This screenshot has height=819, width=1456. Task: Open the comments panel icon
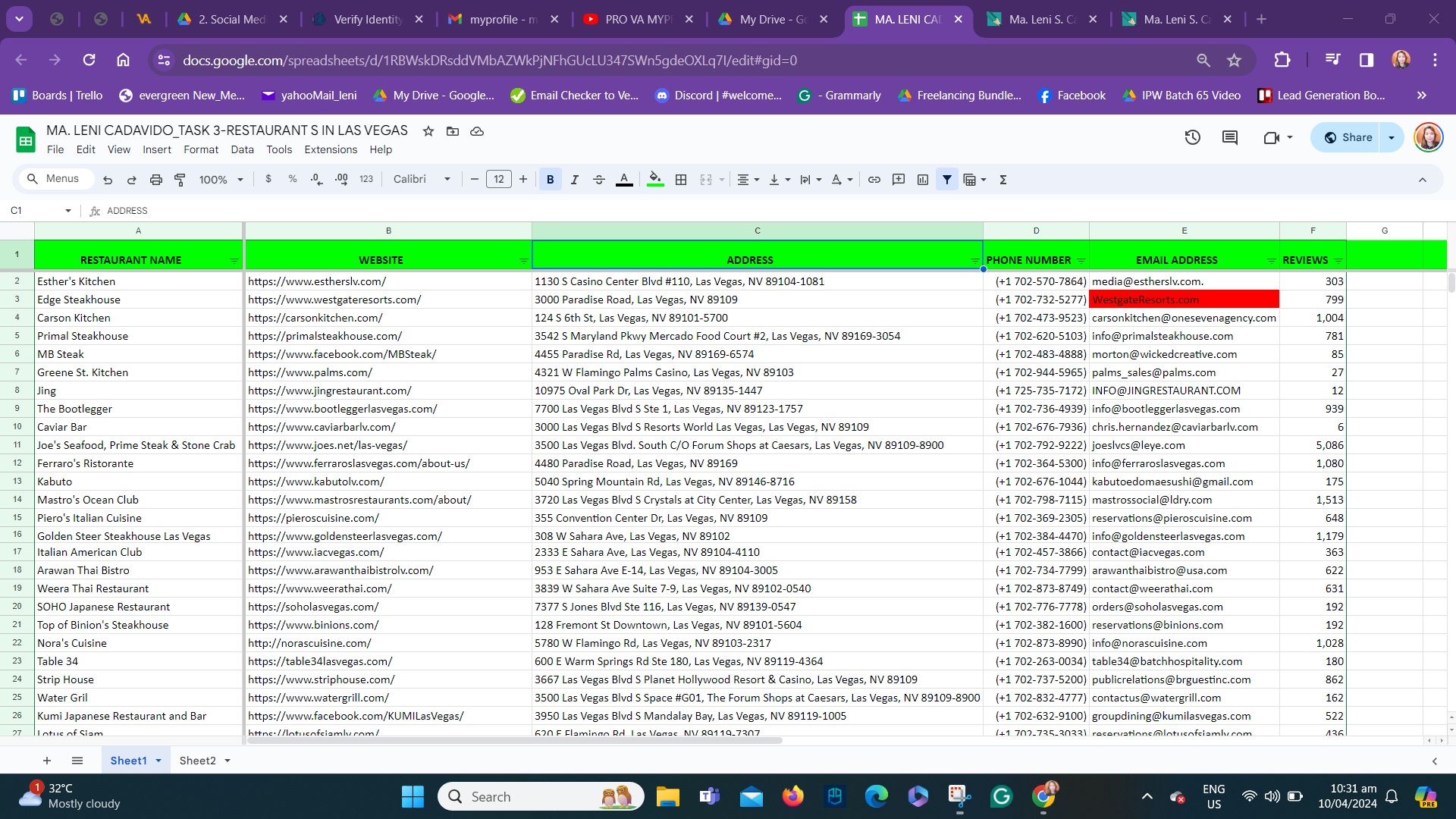(1229, 137)
